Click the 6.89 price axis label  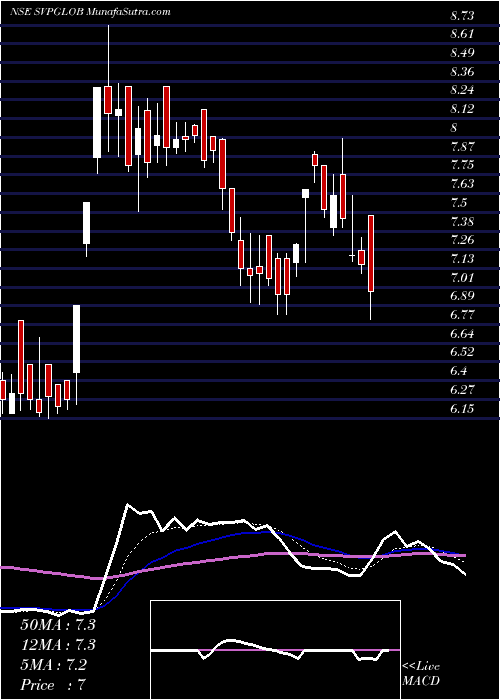462,296
